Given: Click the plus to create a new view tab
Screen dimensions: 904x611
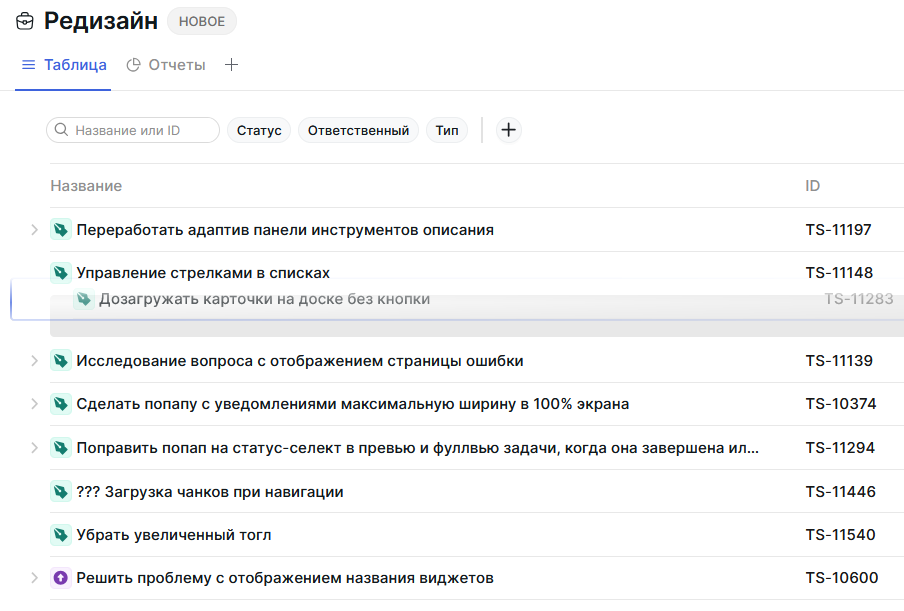Looking at the screenshot, I should click(231, 64).
